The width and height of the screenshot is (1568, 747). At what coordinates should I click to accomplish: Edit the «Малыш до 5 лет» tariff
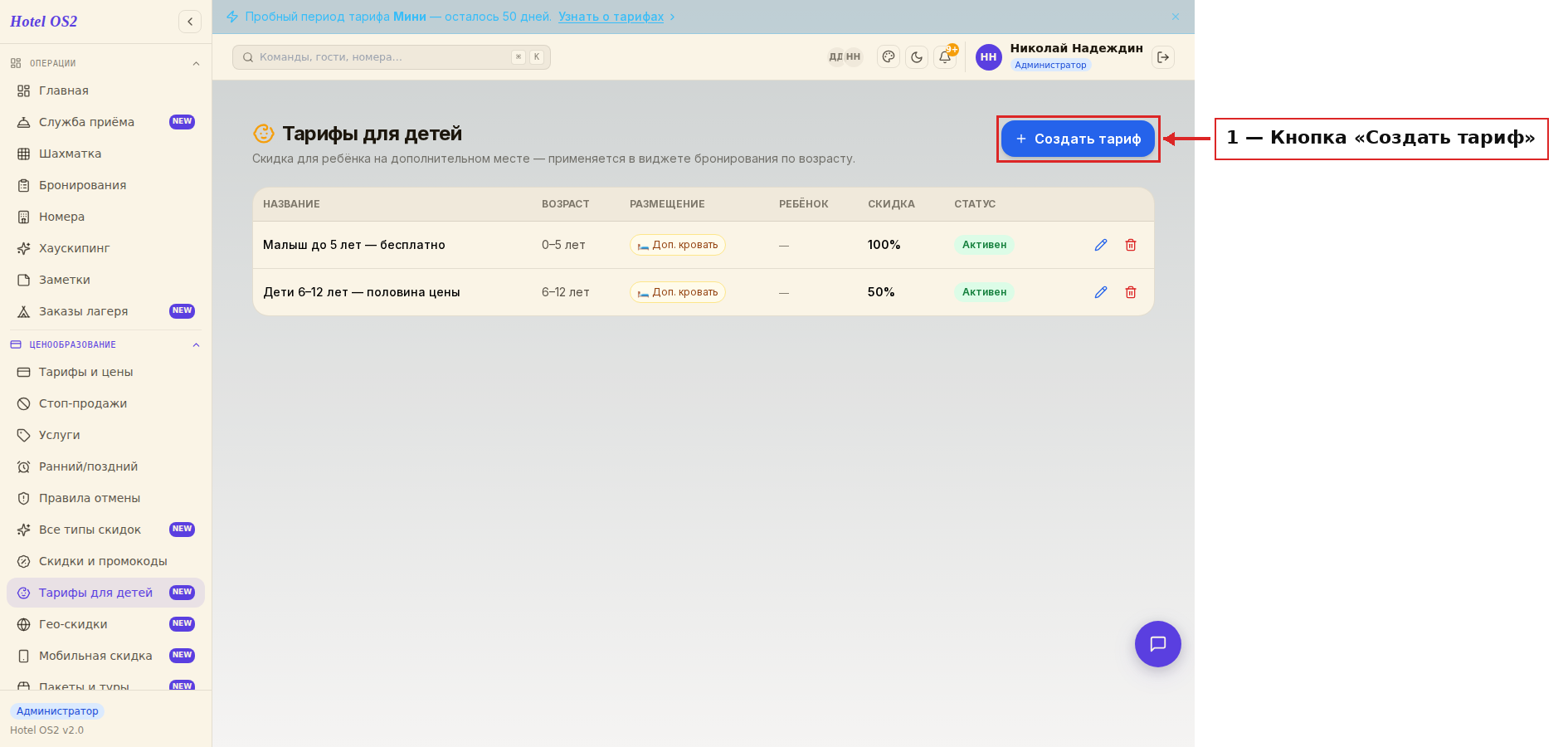(x=1101, y=245)
